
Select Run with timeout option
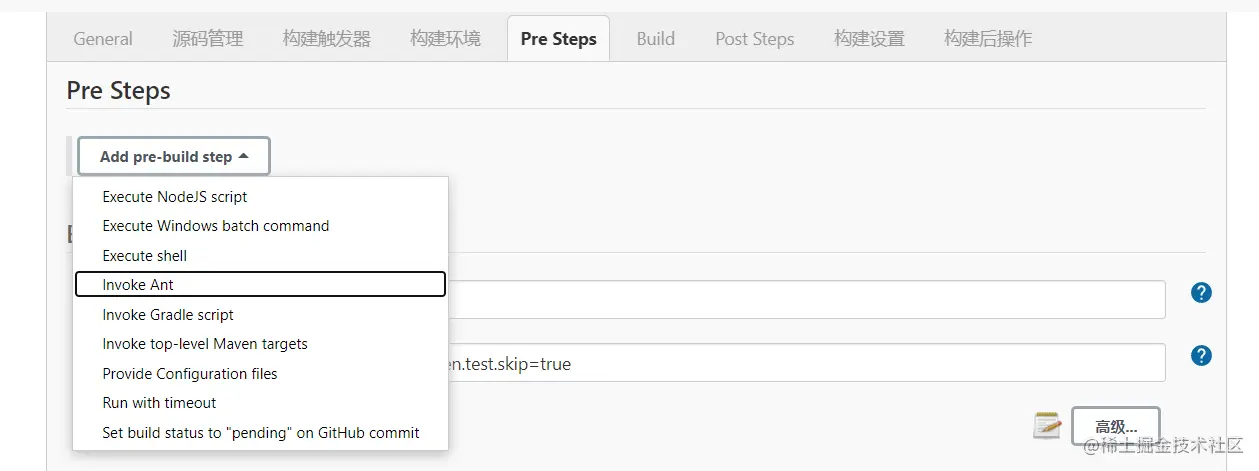159,403
